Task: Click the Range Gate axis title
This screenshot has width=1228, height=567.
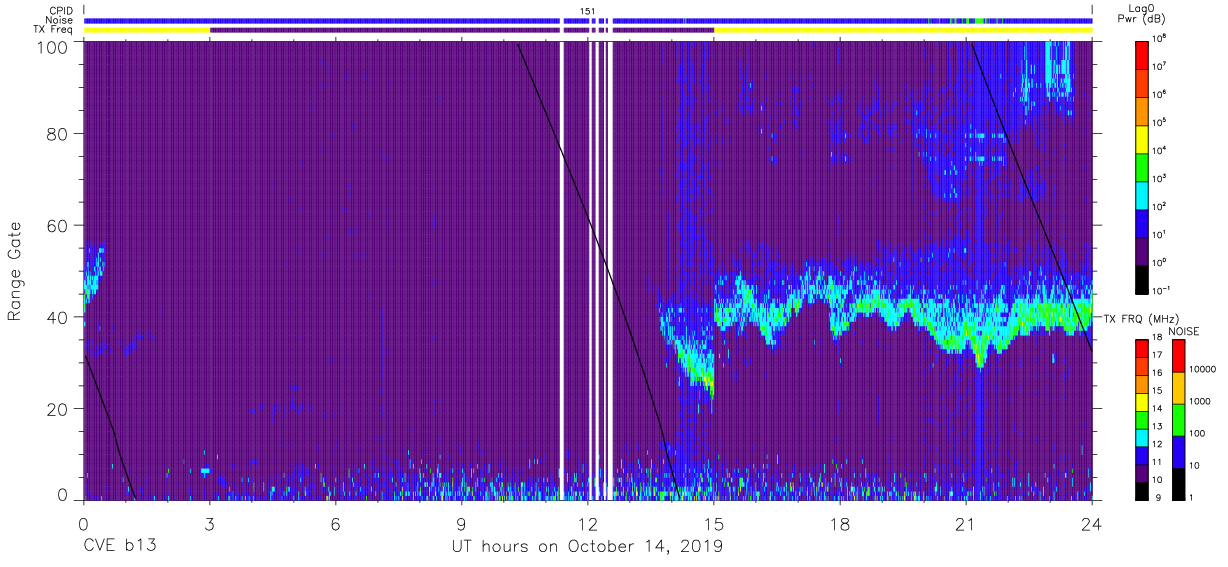Action: (15, 272)
